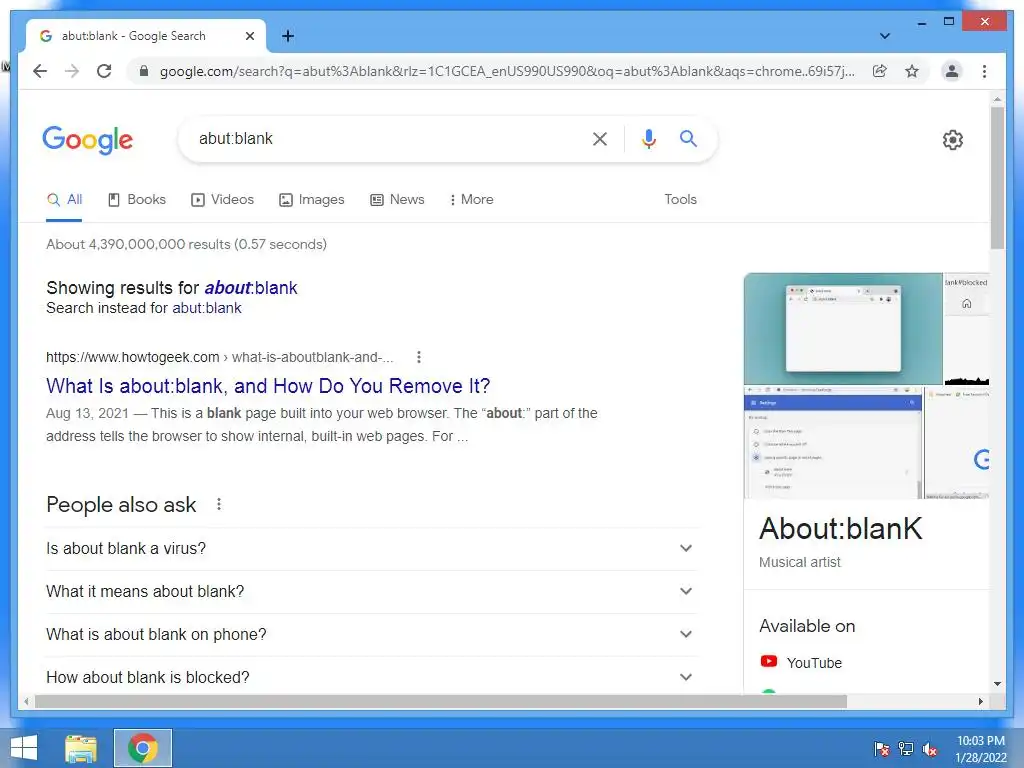Share this page via the address bar icon
Screen dimensions: 1024x768
880,71
